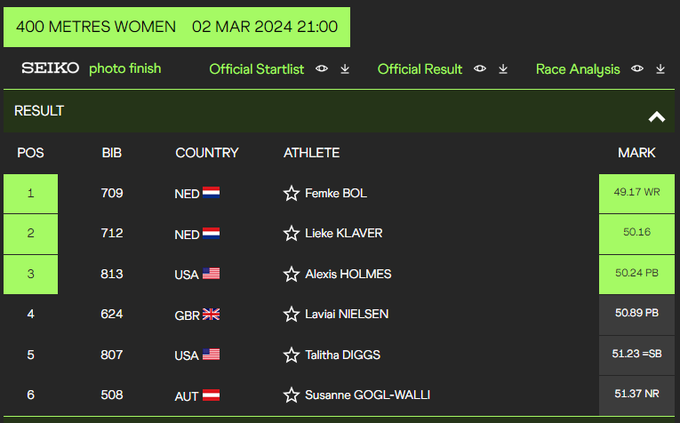Collapse the RESULT section chevron
The height and width of the screenshot is (423, 680).
click(x=656, y=117)
